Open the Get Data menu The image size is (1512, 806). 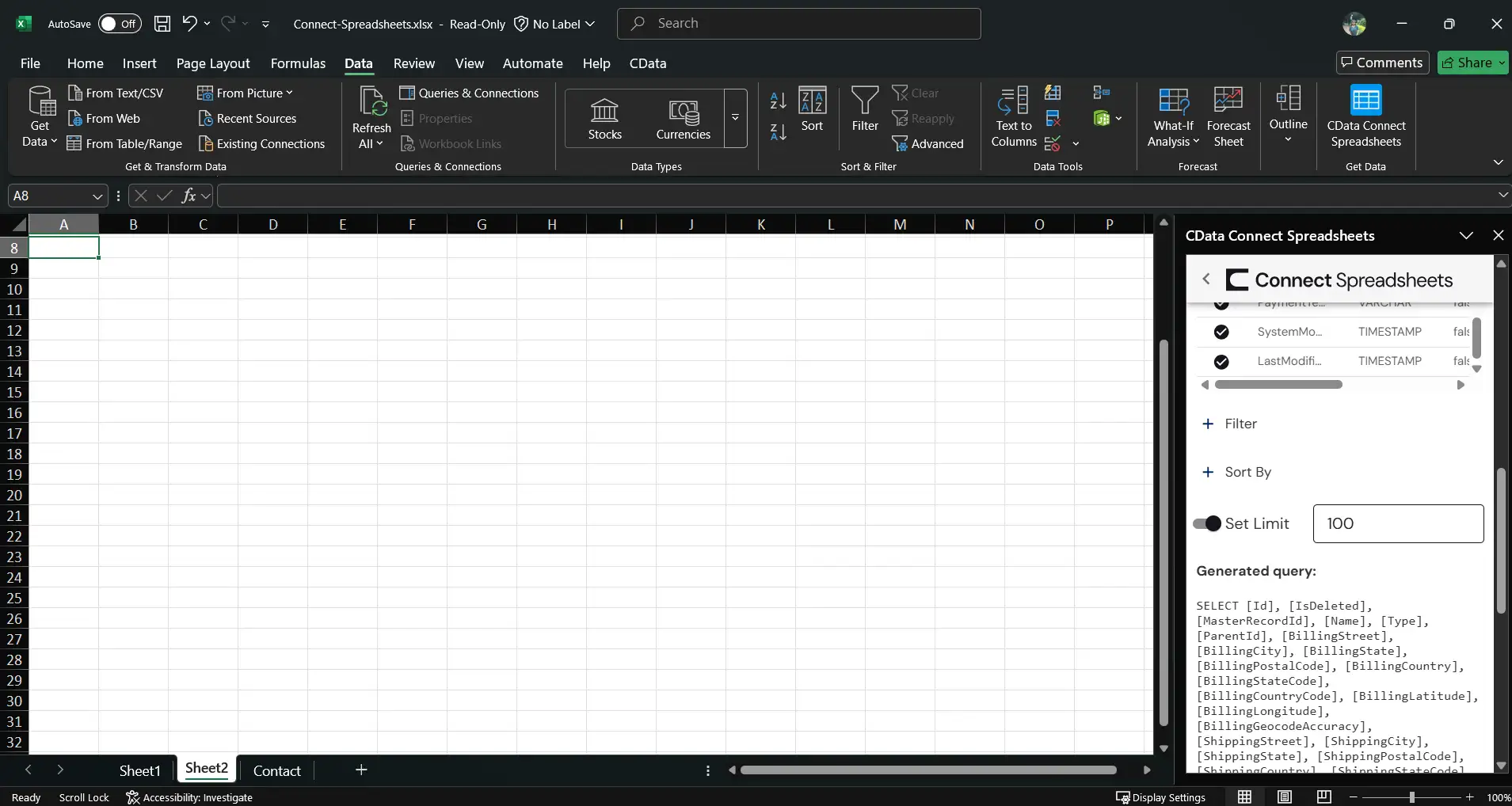pos(40,117)
